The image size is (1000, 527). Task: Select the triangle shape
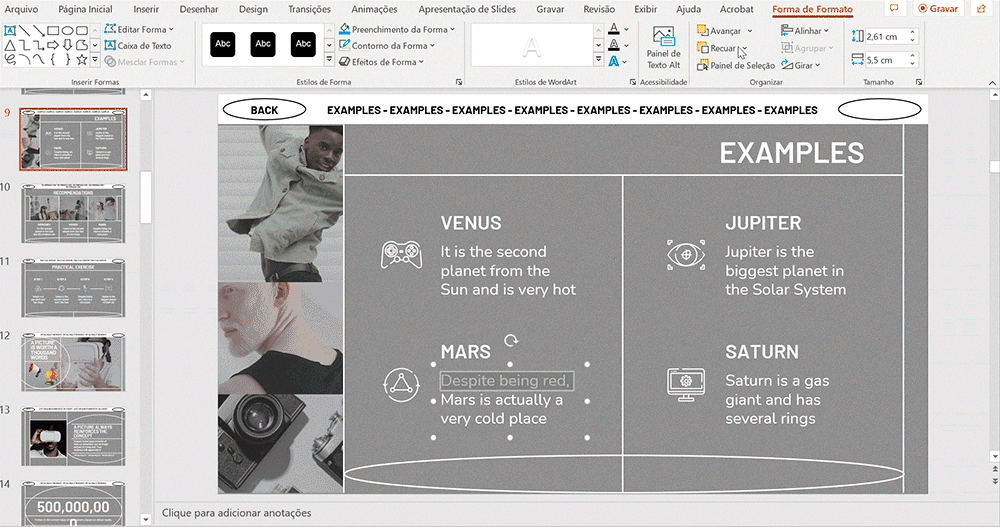10,45
